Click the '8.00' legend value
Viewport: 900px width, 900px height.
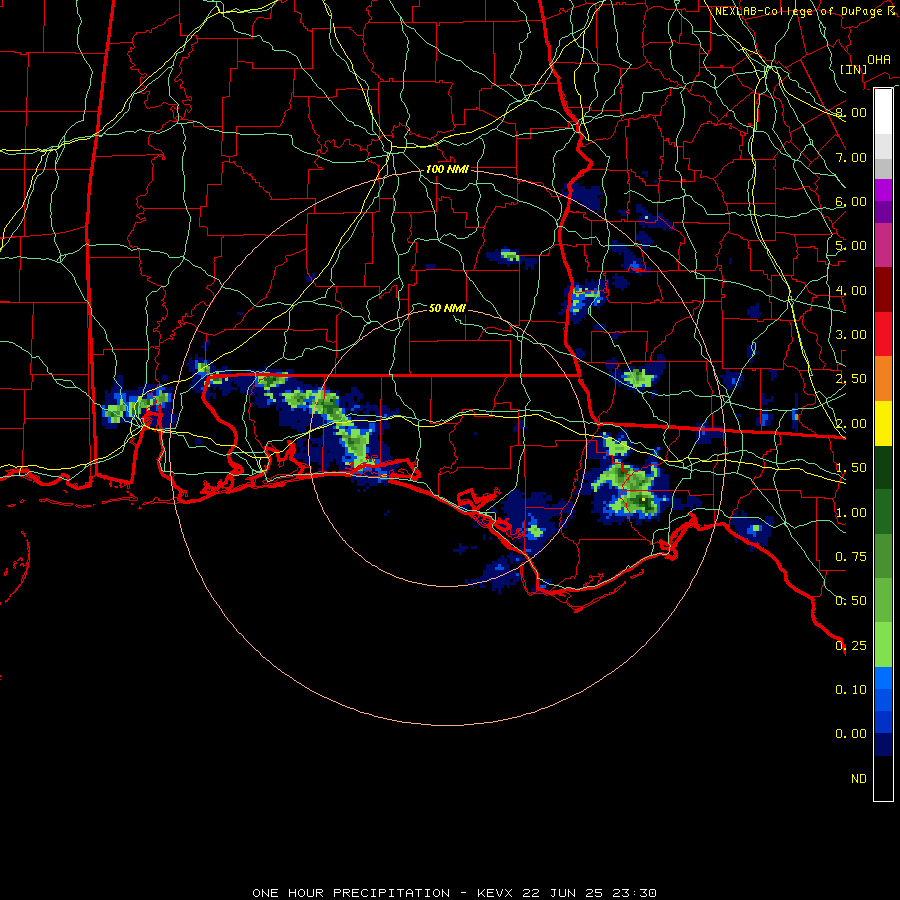coord(851,112)
